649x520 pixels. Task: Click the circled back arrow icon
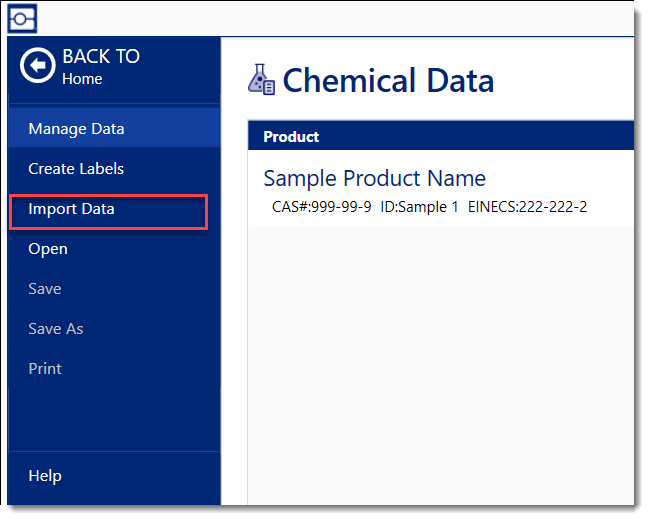coord(38,66)
